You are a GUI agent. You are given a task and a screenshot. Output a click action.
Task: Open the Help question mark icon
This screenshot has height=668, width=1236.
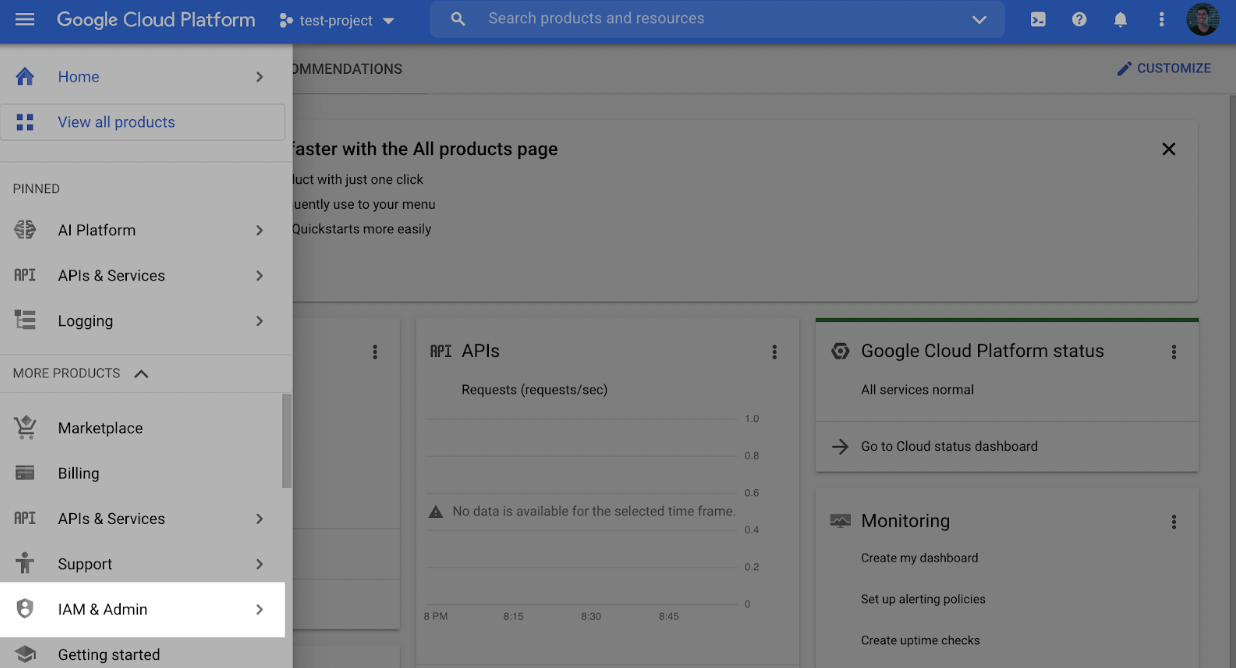(1079, 19)
